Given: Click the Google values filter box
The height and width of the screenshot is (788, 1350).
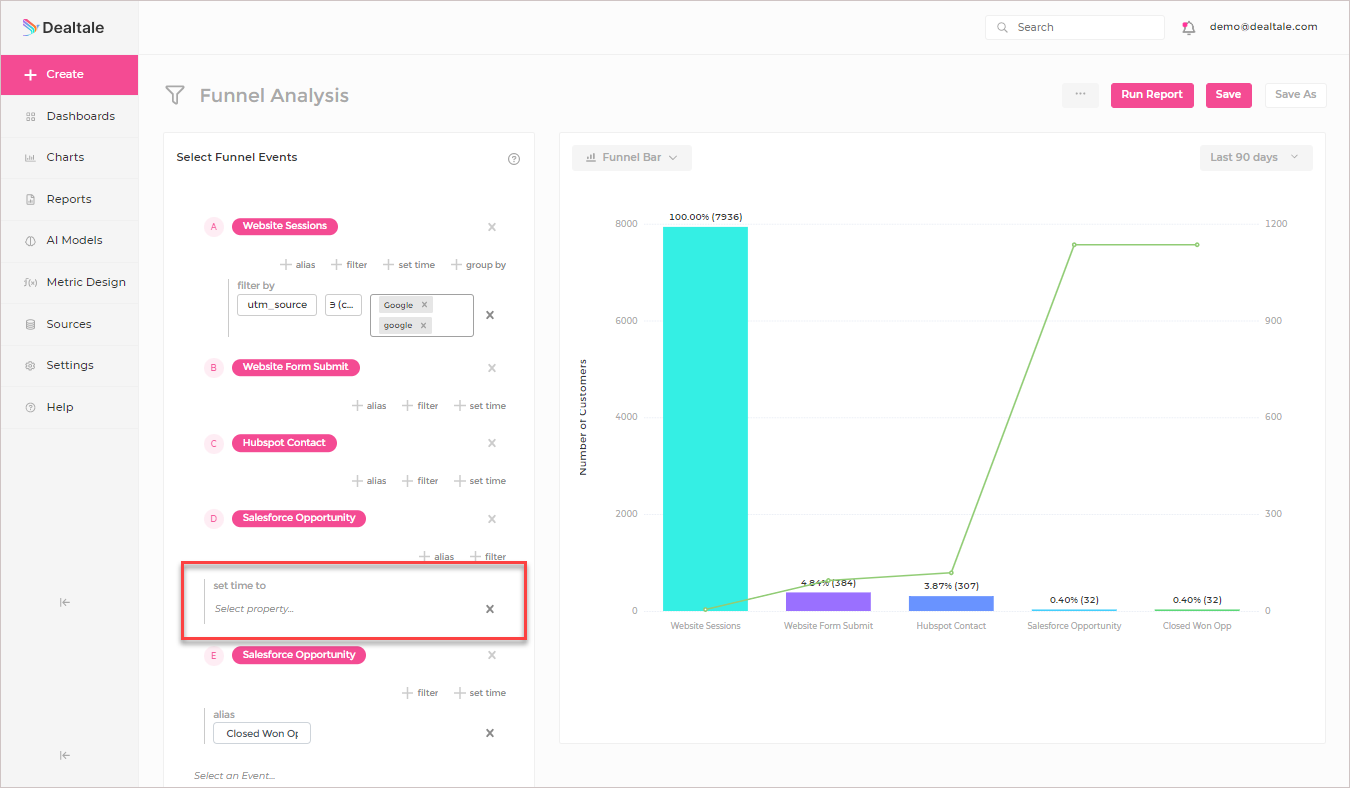Looking at the screenshot, I should pyautogui.click(x=422, y=315).
